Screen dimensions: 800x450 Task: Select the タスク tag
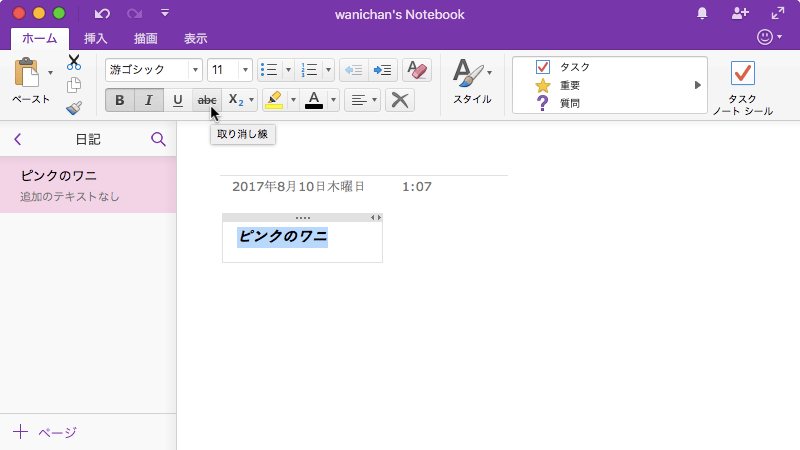click(x=563, y=67)
